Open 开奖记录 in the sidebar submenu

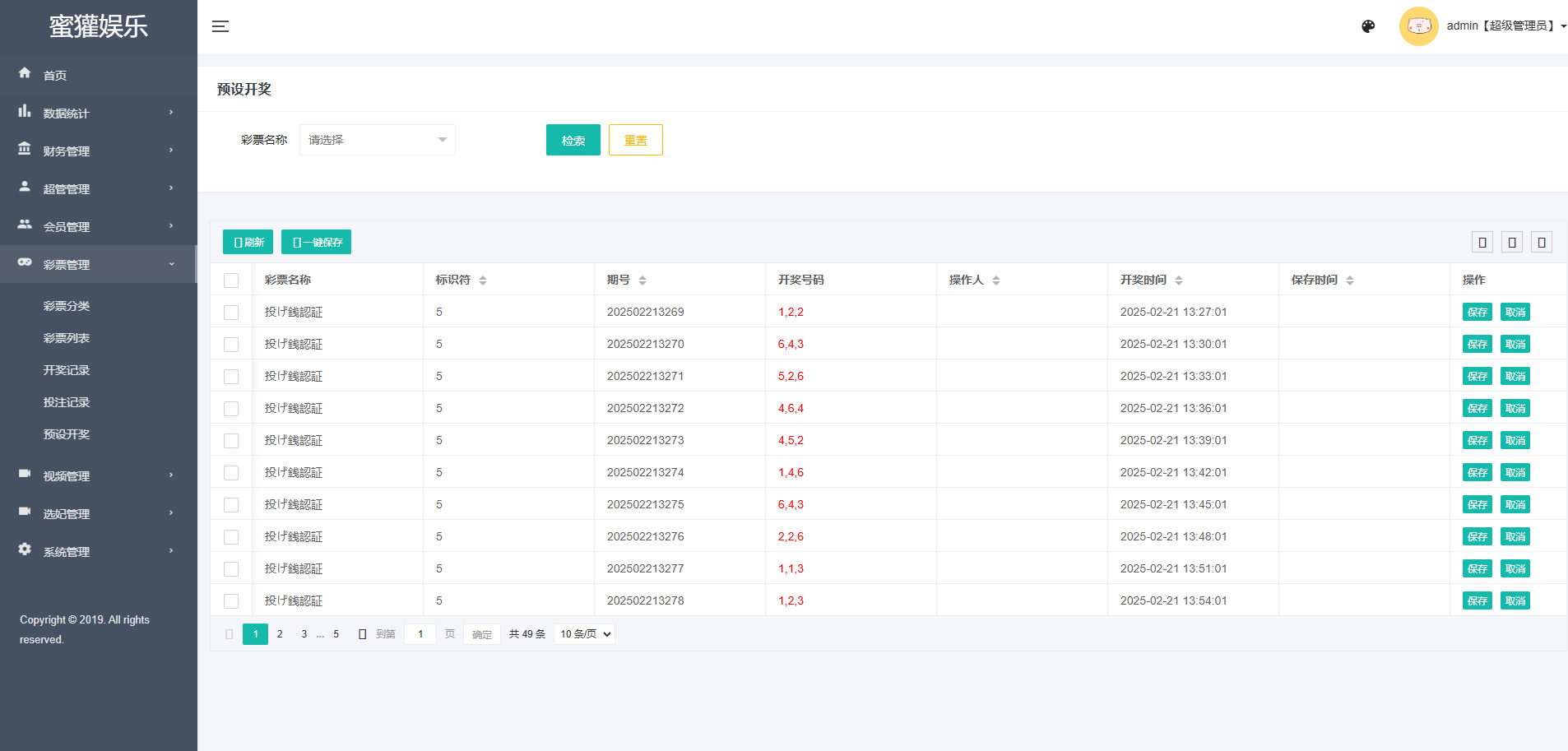click(67, 370)
